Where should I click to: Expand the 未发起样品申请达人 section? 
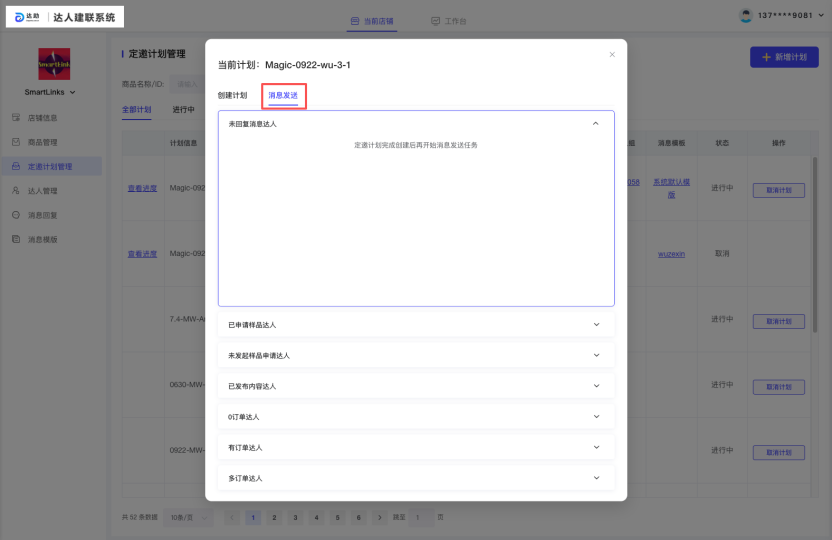click(596, 355)
